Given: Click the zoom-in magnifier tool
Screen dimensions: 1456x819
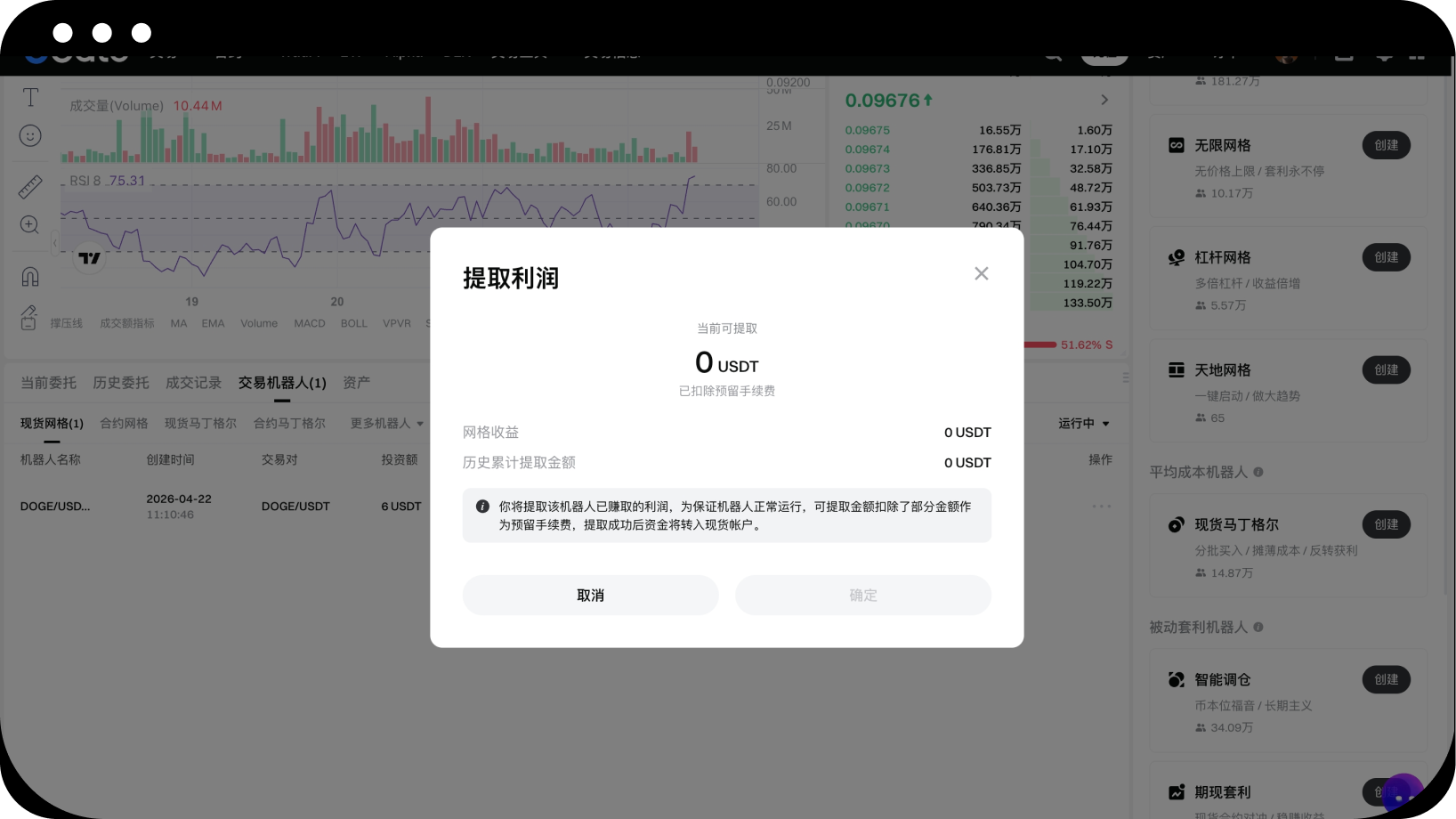Looking at the screenshot, I should (x=30, y=224).
